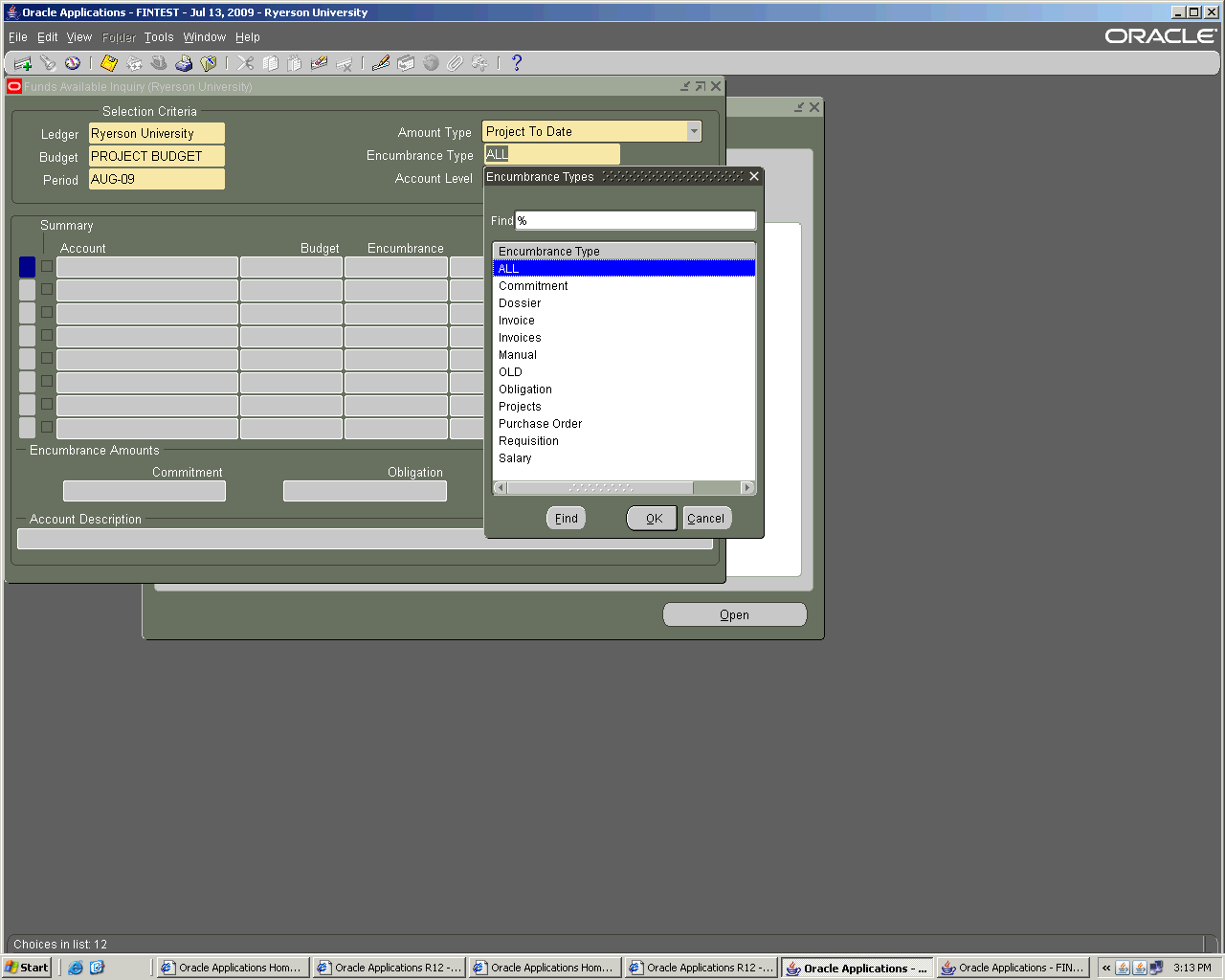The image size is (1225, 980).
Task: Tick the last Summary row checkbox
Action: (47, 427)
